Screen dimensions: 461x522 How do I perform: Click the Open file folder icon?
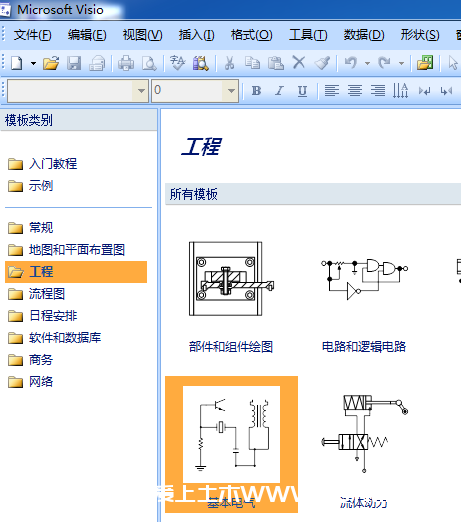(x=51, y=63)
